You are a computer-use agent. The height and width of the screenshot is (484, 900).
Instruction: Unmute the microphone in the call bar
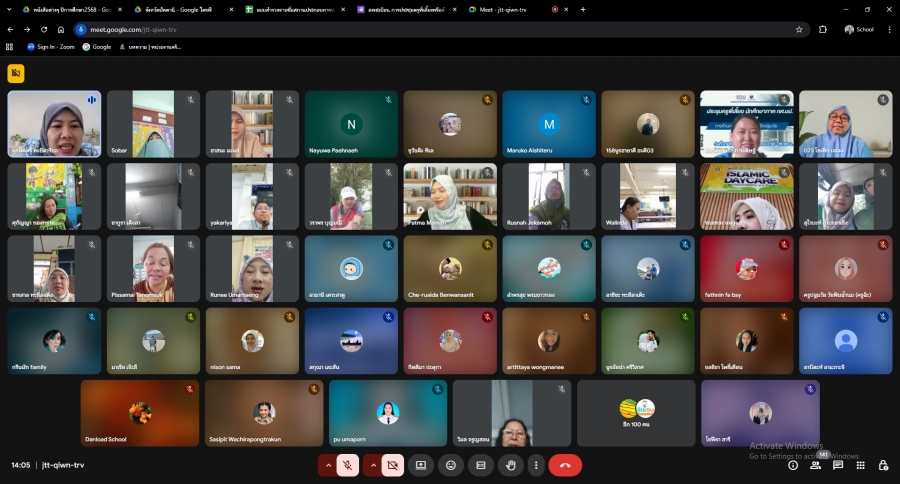[347, 465]
